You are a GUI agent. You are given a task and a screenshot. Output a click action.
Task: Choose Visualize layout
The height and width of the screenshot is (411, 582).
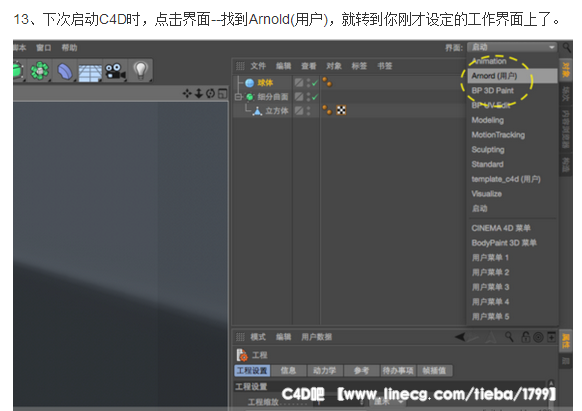coord(512,194)
